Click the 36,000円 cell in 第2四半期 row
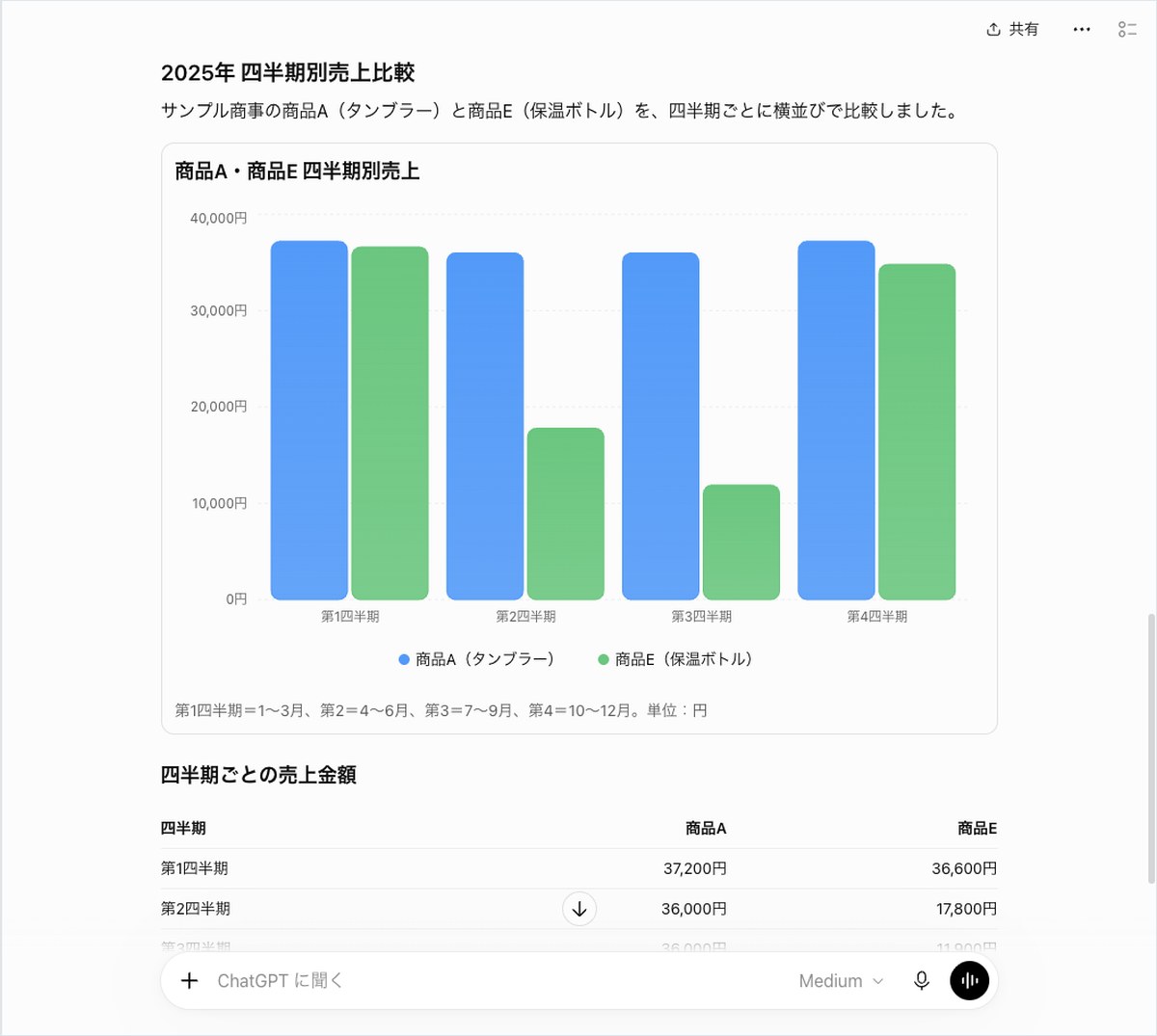The width and height of the screenshot is (1157, 1036). click(694, 909)
